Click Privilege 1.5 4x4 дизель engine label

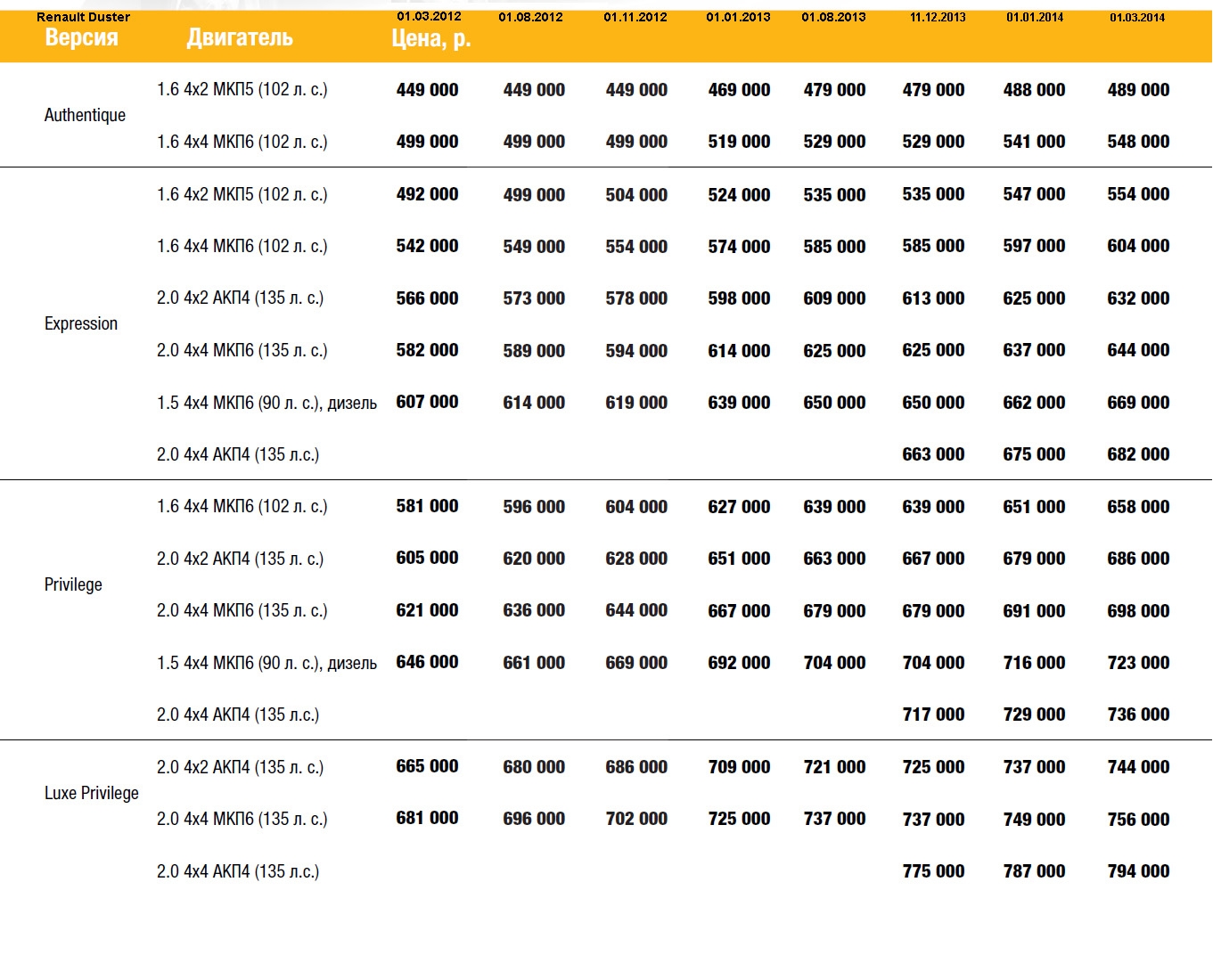(266, 663)
